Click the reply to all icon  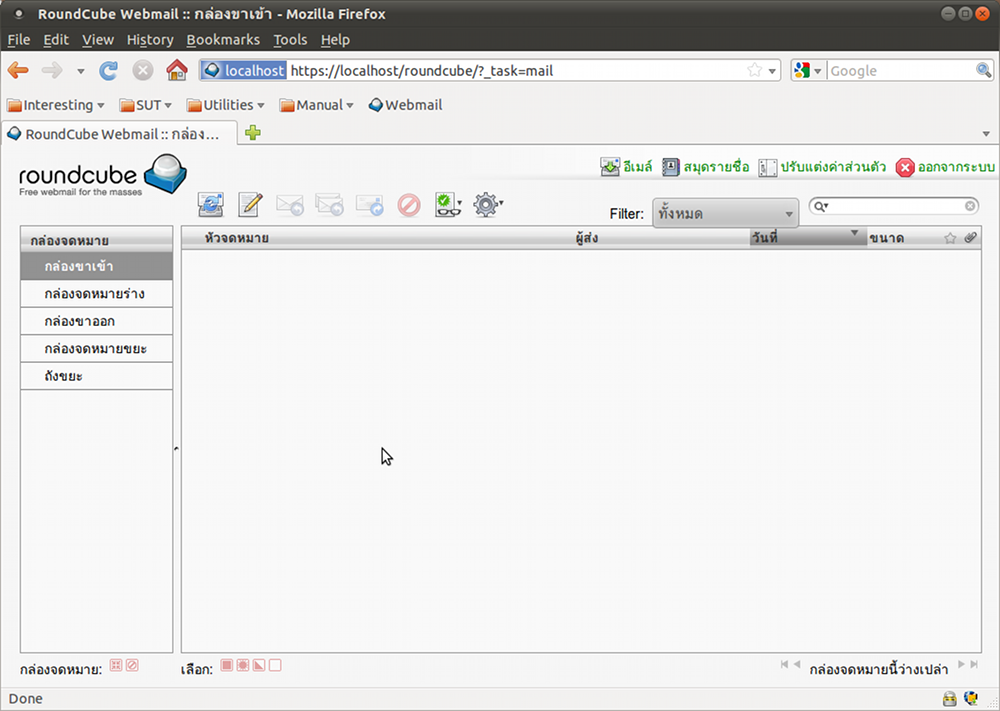pyautogui.click(x=330, y=205)
